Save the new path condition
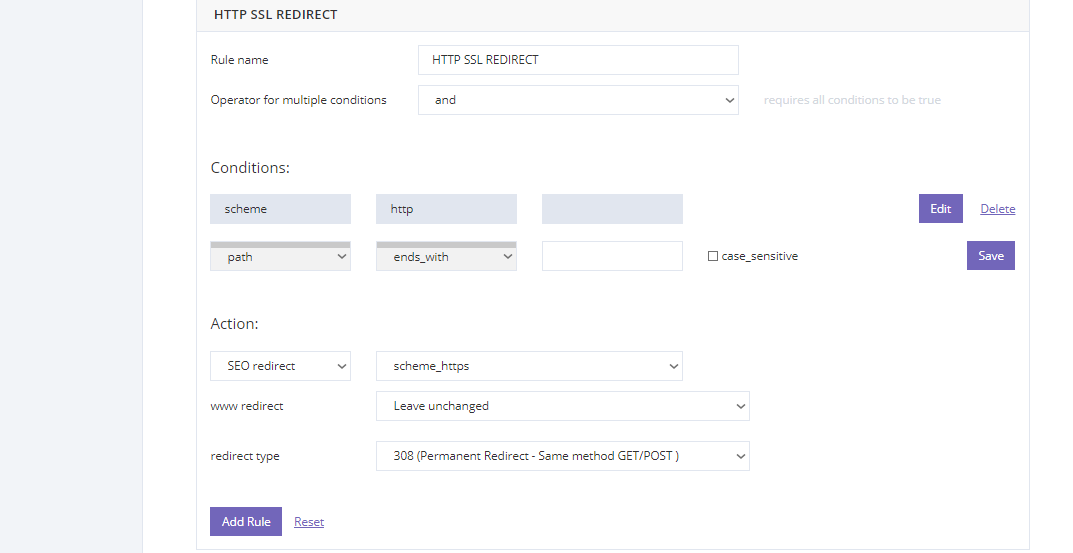The image size is (1073, 553). 990,255
